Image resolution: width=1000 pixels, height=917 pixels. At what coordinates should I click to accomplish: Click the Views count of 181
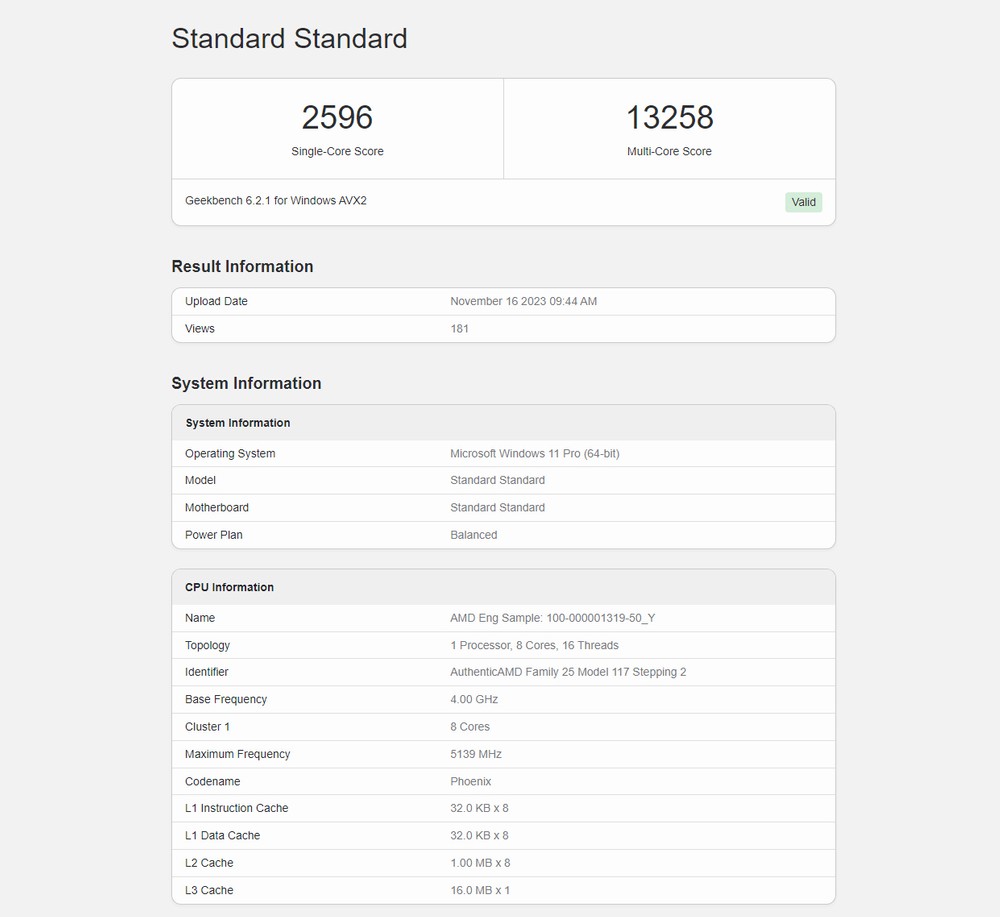point(459,329)
